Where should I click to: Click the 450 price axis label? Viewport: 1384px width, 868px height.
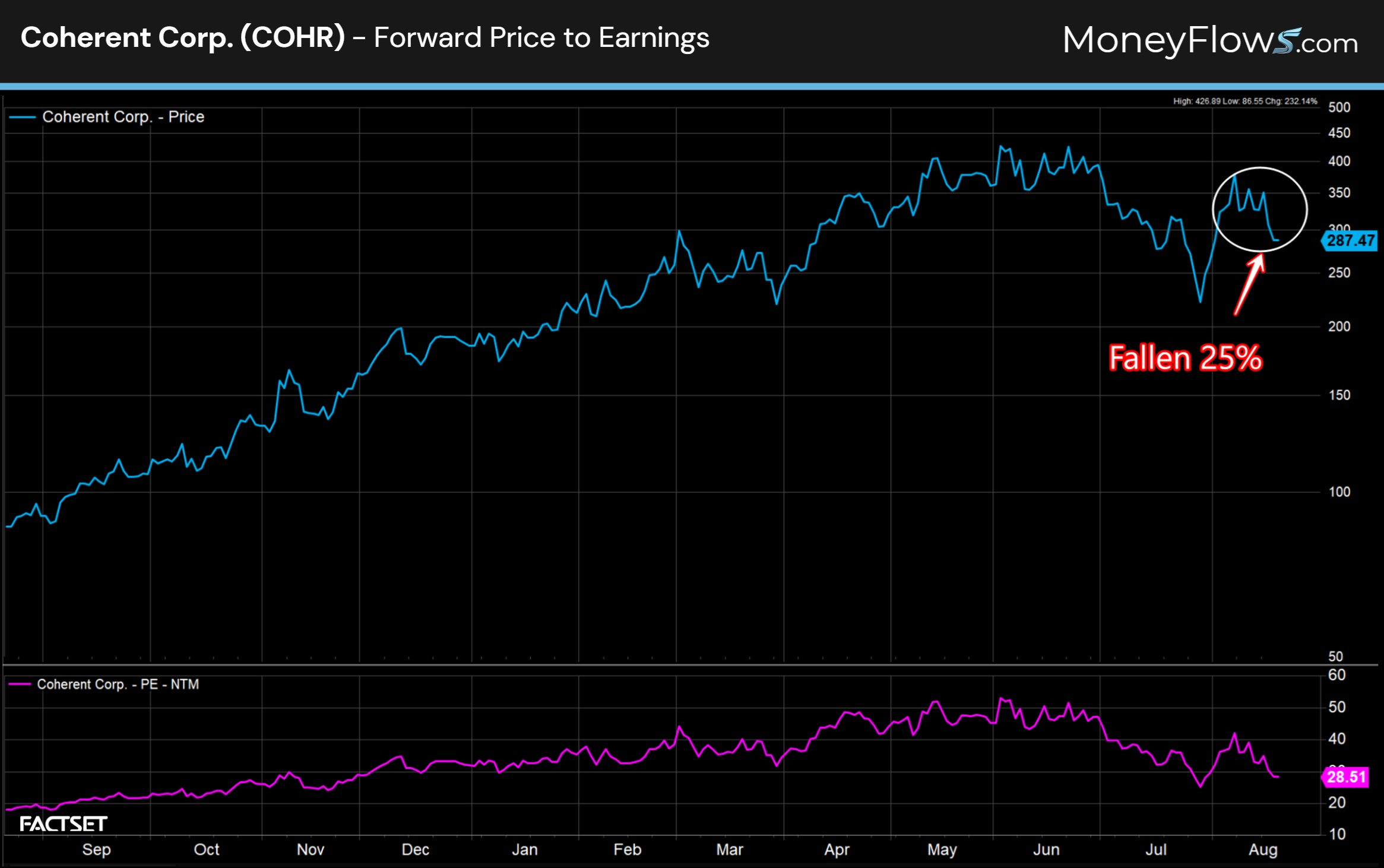point(1339,133)
